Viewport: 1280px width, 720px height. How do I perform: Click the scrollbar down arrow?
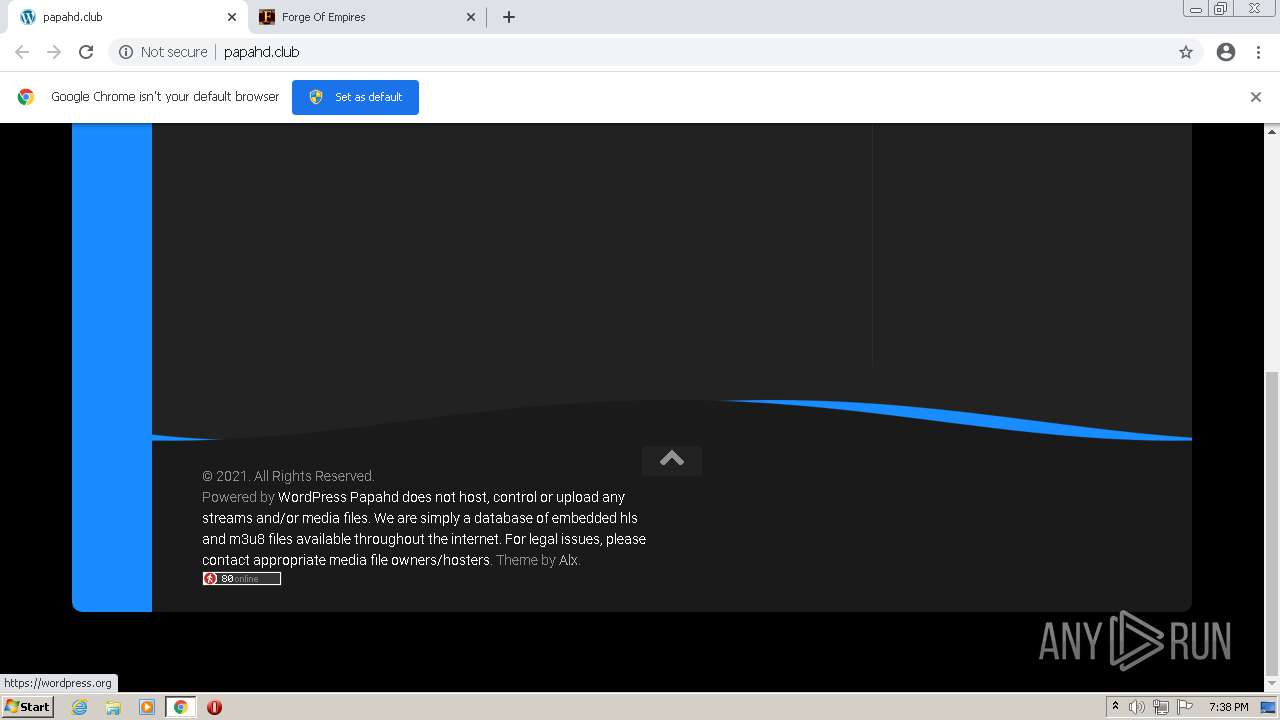(x=1272, y=684)
